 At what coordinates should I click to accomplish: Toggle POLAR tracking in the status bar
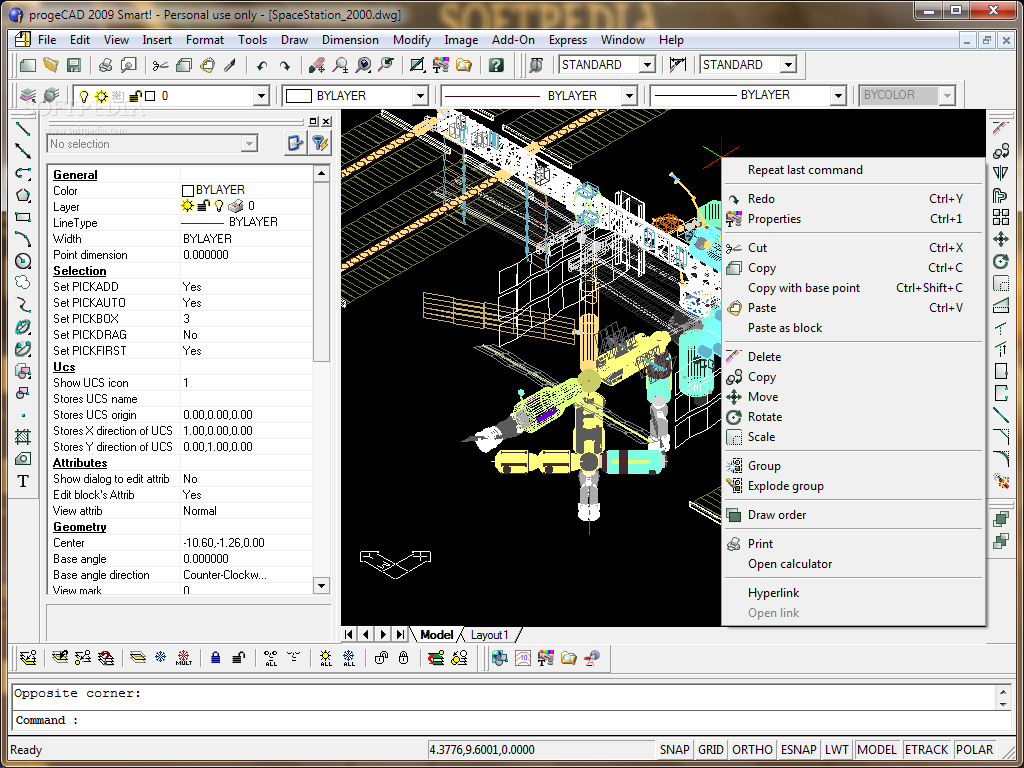click(x=974, y=750)
